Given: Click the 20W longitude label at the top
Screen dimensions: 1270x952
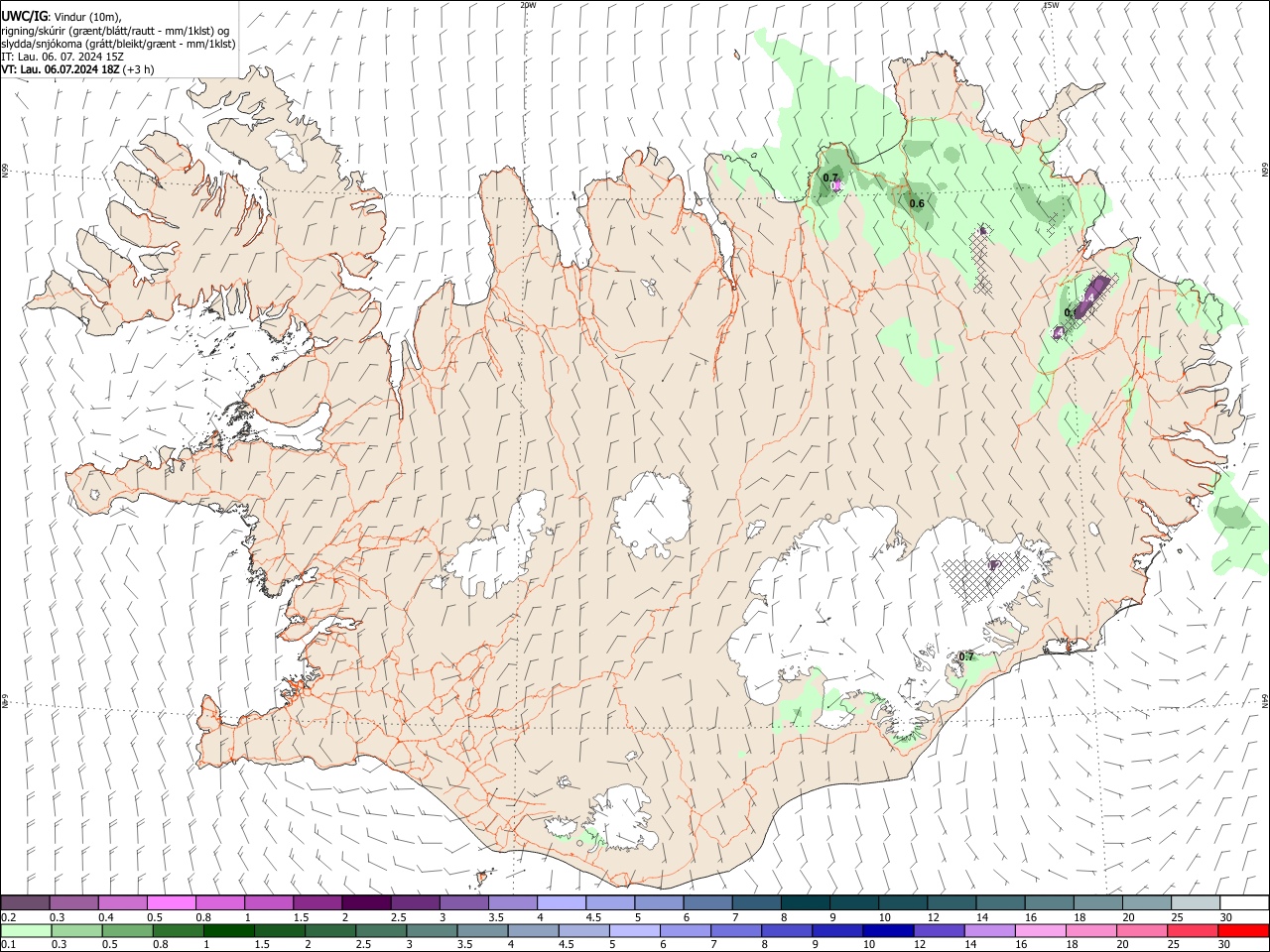Looking at the screenshot, I should [528, 5].
